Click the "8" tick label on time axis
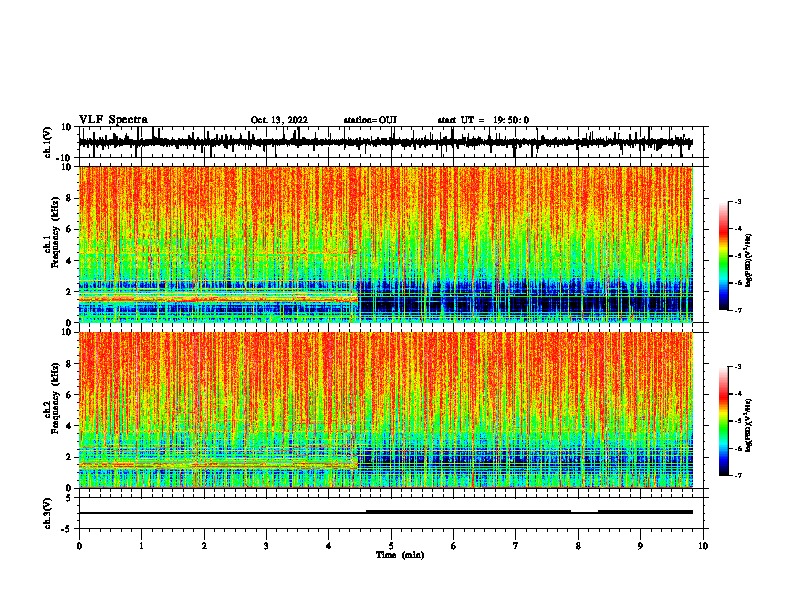 pyautogui.click(x=578, y=546)
